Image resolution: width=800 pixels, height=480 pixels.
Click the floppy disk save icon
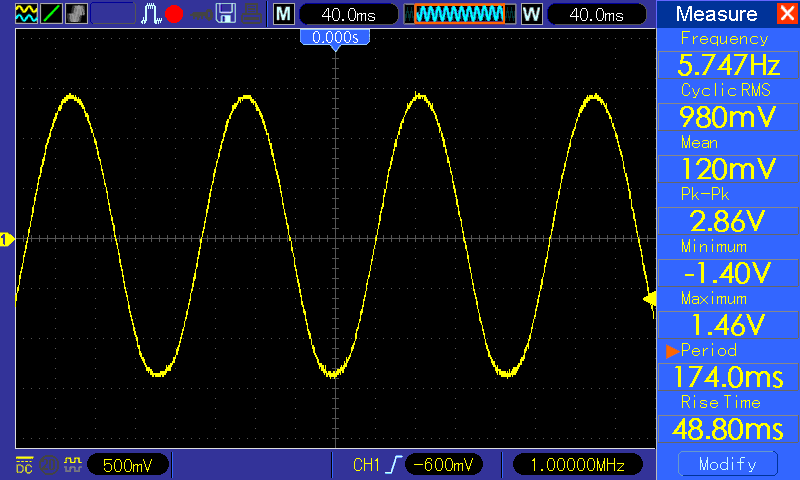pyautogui.click(x=226, y=14)
